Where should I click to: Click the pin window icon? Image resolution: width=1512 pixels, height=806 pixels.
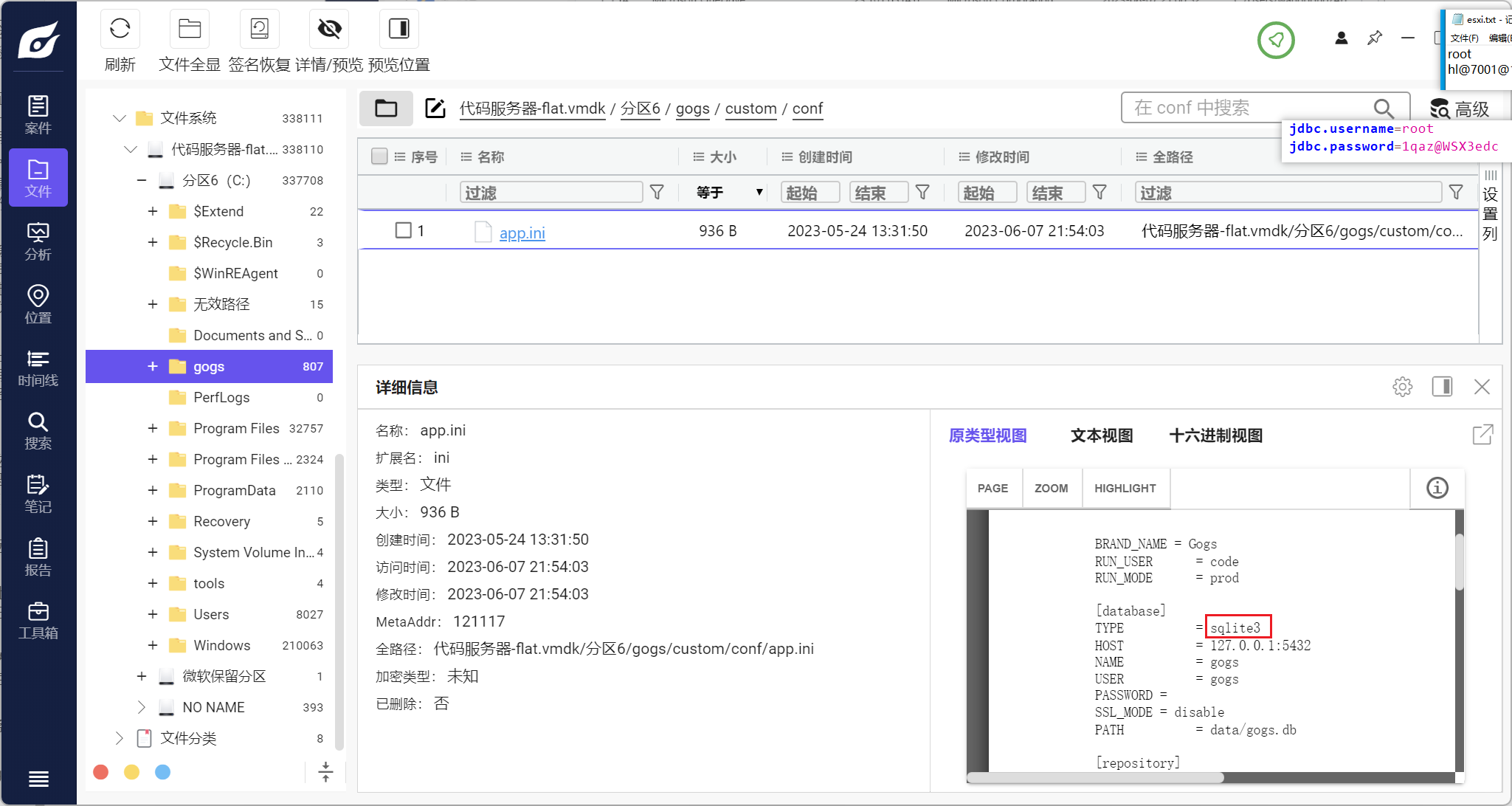coord(1375,38)
